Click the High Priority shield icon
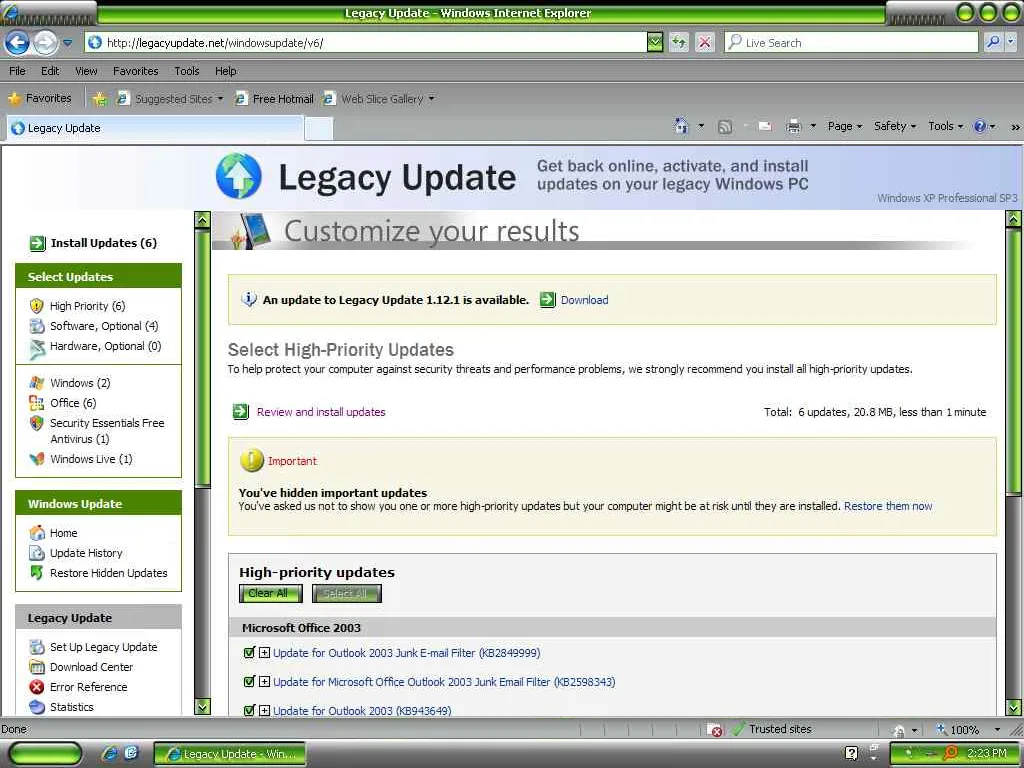This screenshot has width=1024, height=768. tap(37, 306)
